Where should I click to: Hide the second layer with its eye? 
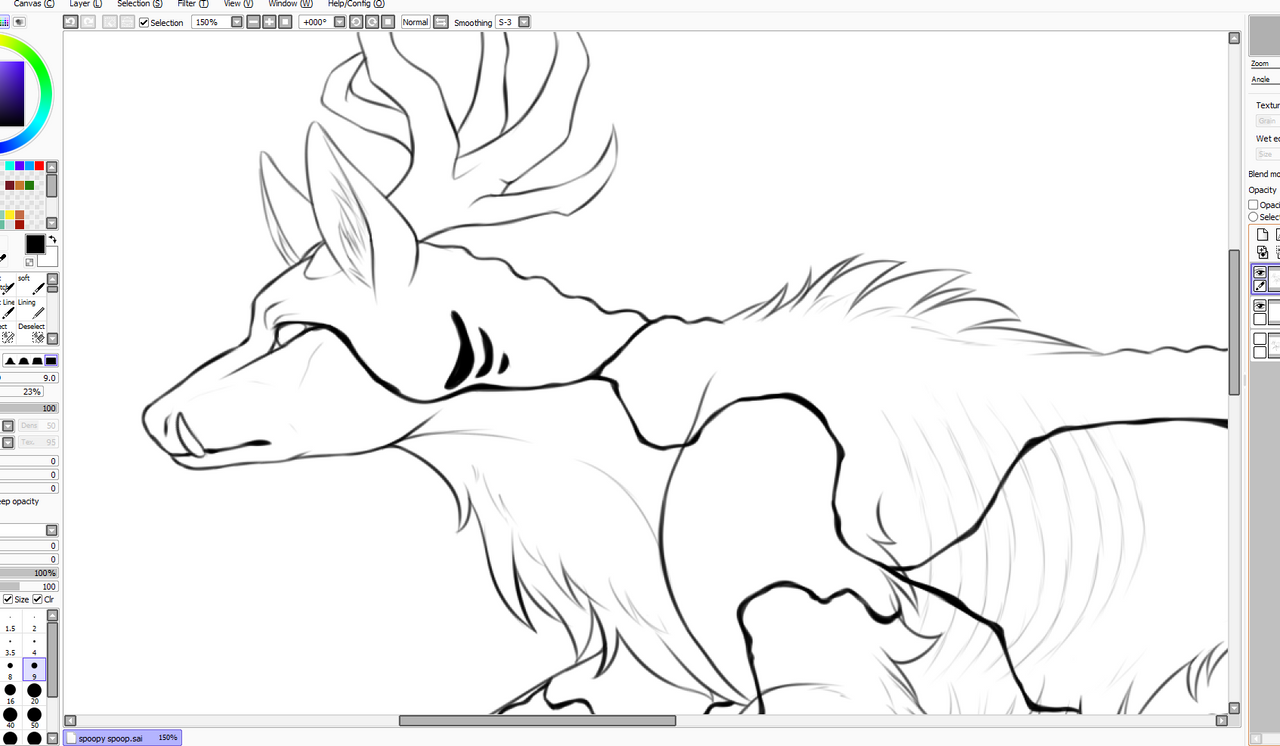1260,305
